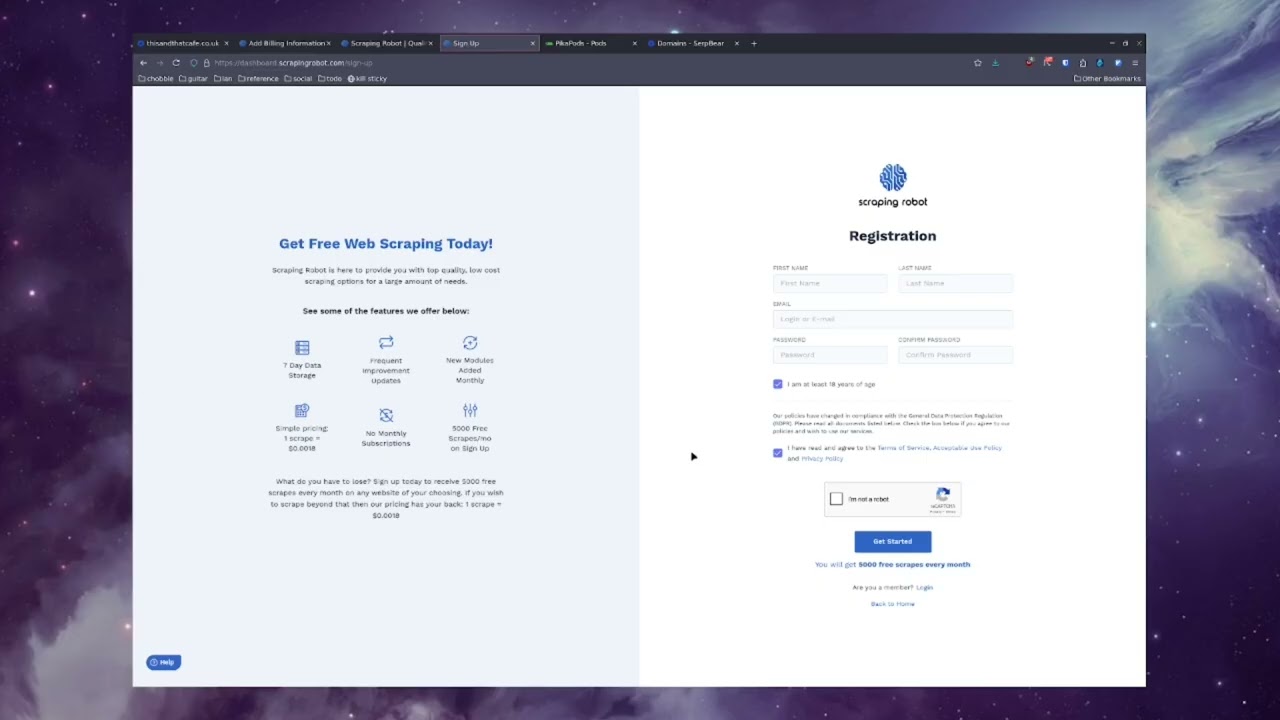Viewport: 1280px width, 720px height.
Task: Focus the Confirm Password field
Action: click(955, 355)
